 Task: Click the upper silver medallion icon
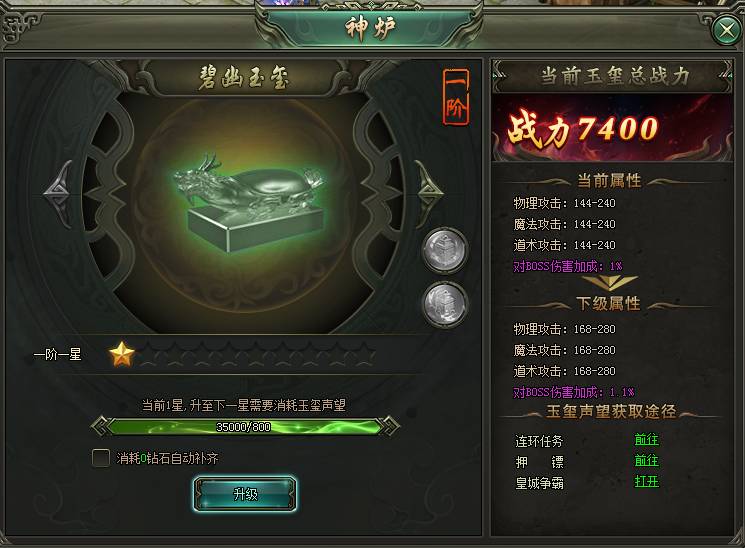(445, 250)
